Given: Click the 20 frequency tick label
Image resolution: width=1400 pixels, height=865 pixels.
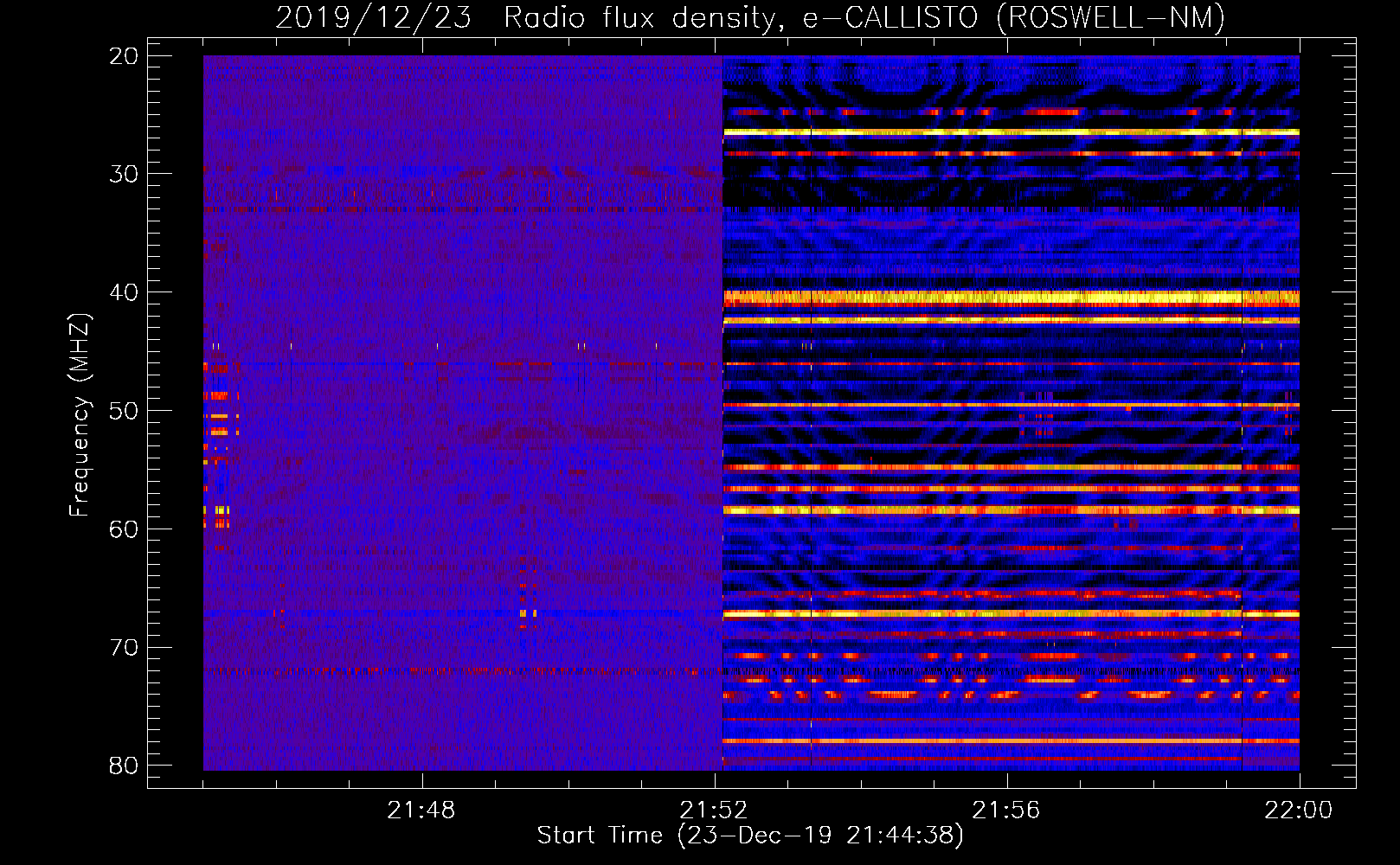Looking at the screenshot, I should pos(125,56).
